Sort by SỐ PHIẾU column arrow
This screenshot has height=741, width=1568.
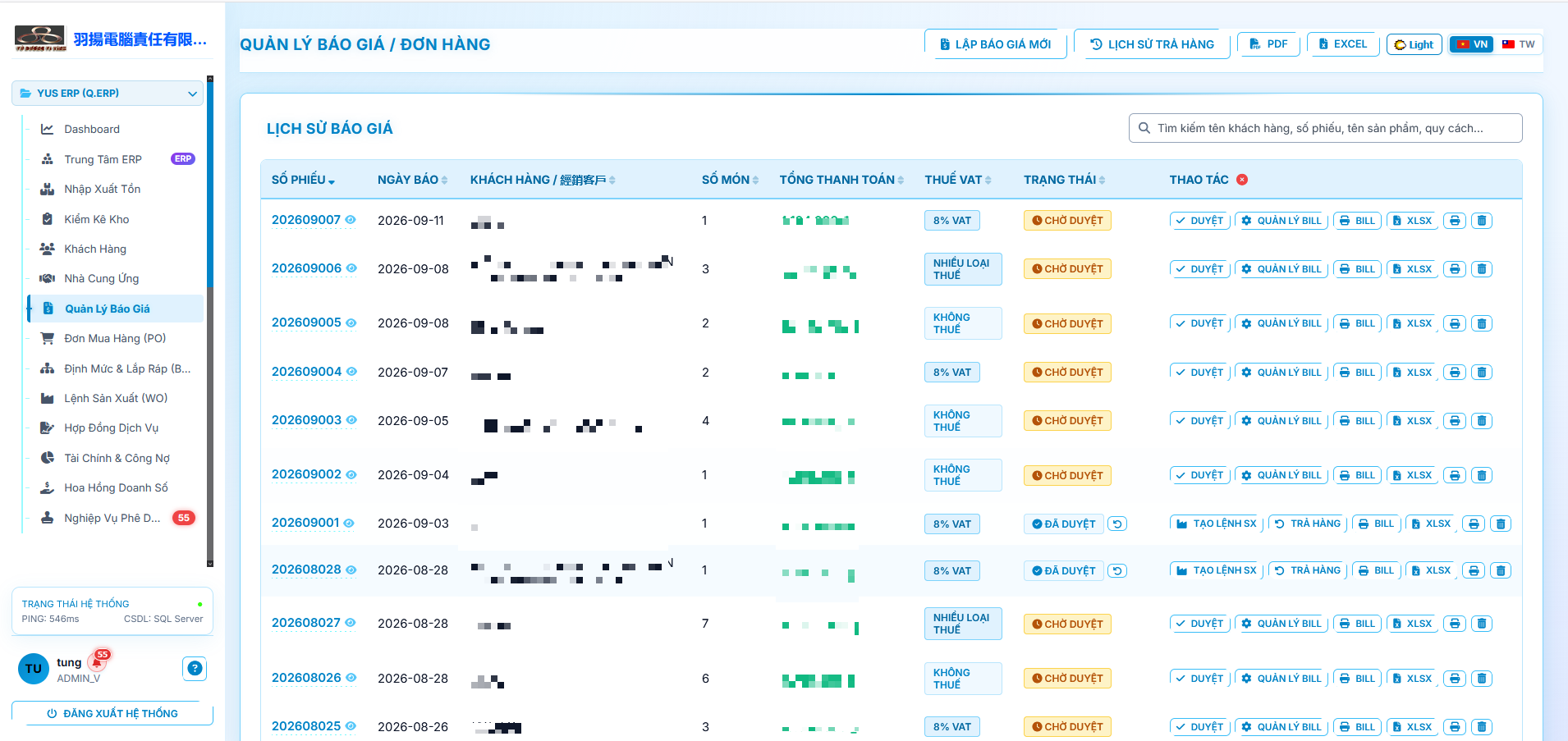332,181
